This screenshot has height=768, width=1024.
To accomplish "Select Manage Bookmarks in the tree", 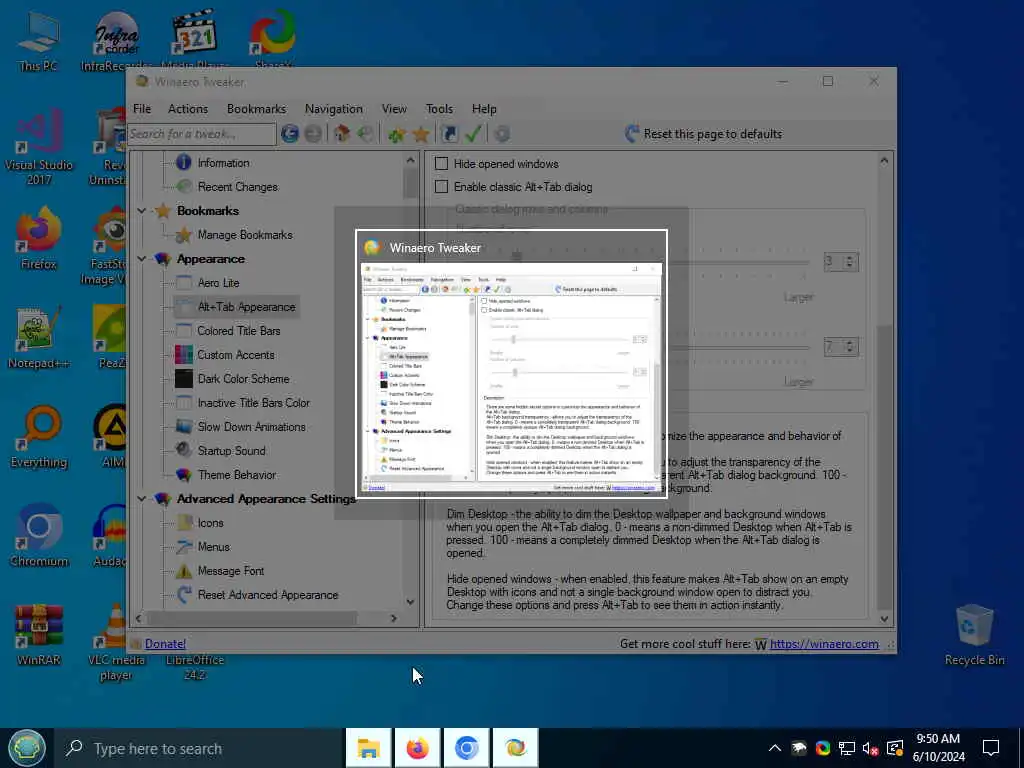I will (x=245, y=234).
